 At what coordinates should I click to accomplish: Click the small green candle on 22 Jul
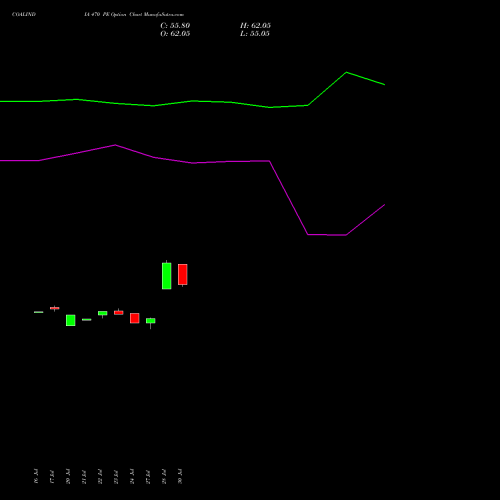103,313
